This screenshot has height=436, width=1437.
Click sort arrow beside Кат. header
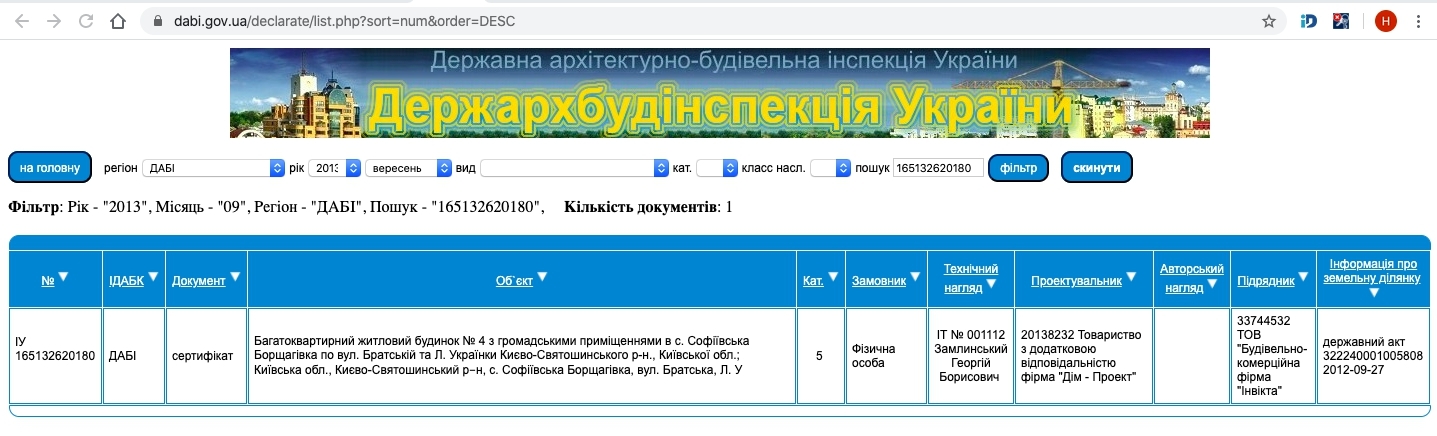[x=833, y=277]
